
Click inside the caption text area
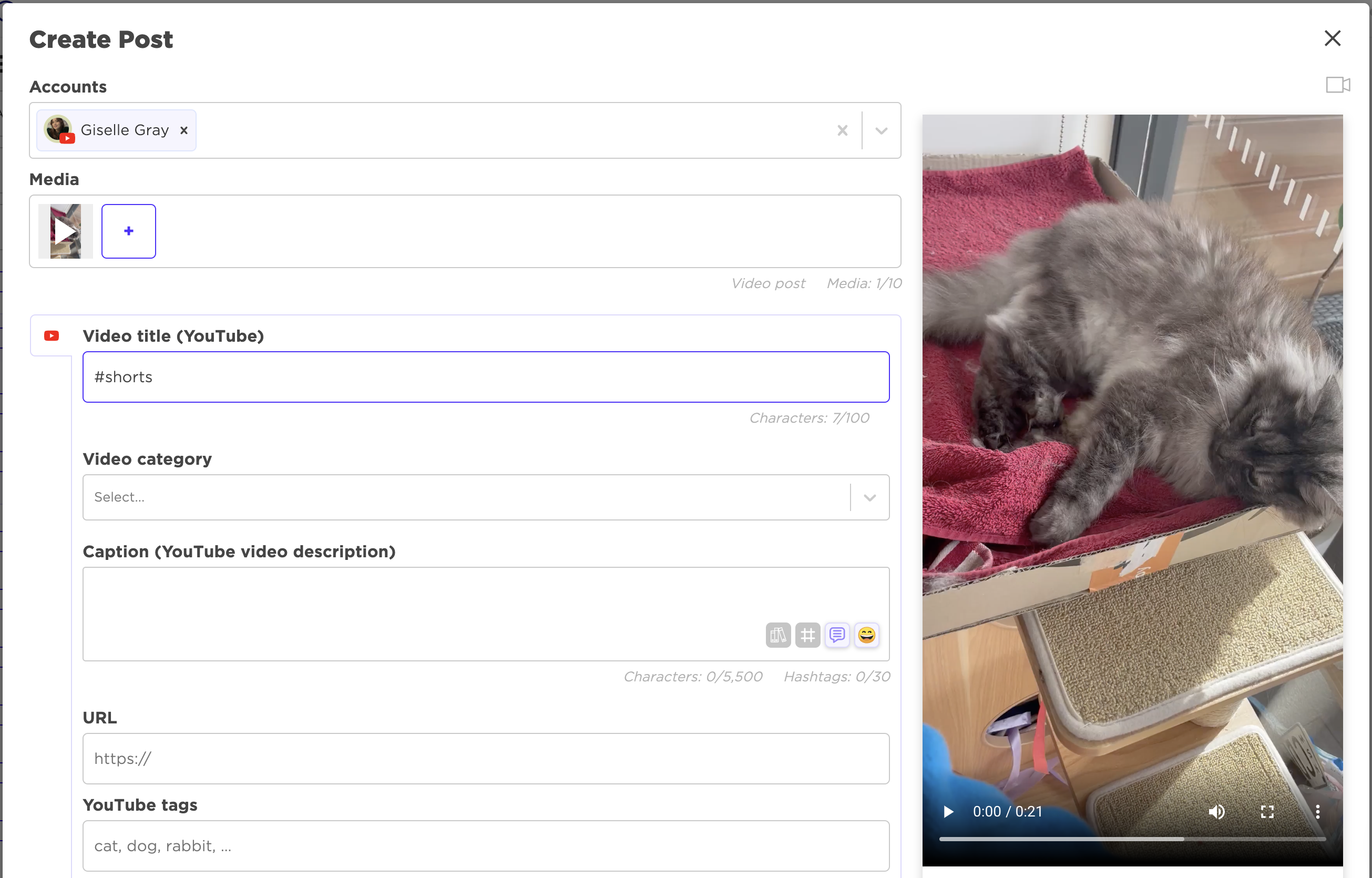click(x=486, y=614)
